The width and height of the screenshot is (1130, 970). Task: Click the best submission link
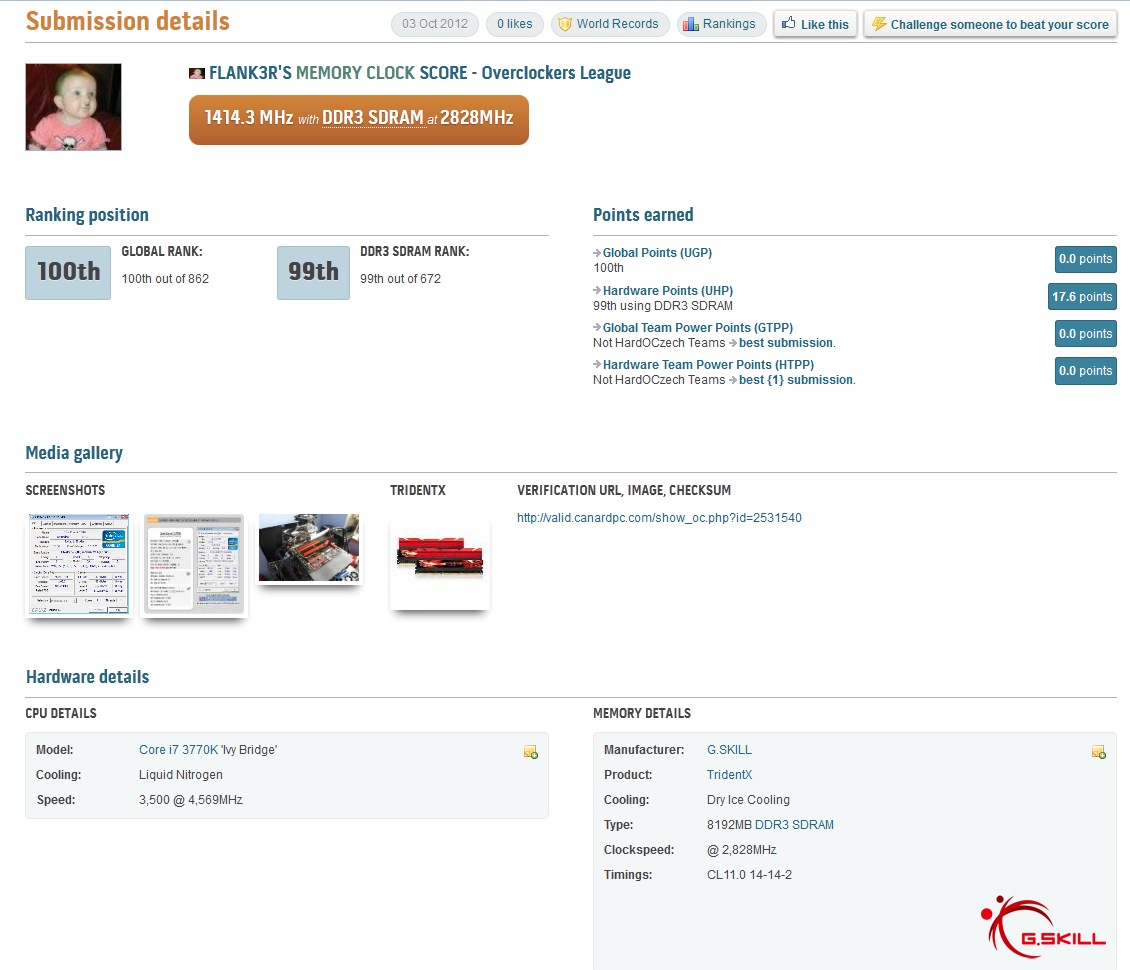point(786,343)
